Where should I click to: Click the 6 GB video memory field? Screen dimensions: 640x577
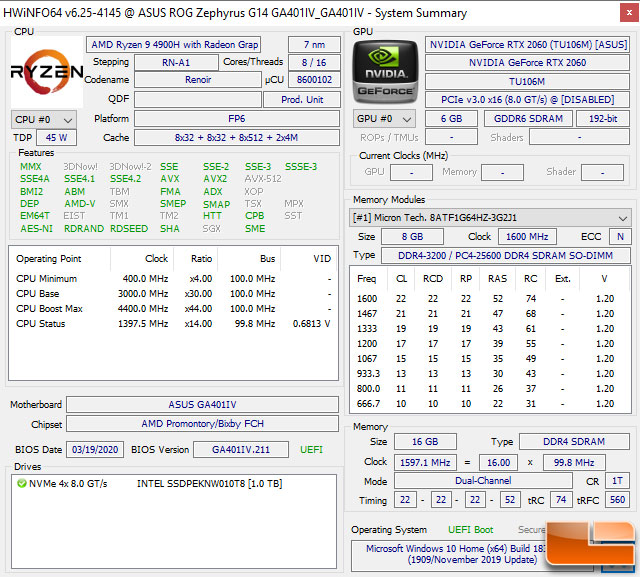pyautogui.click(x=451, y=119)
